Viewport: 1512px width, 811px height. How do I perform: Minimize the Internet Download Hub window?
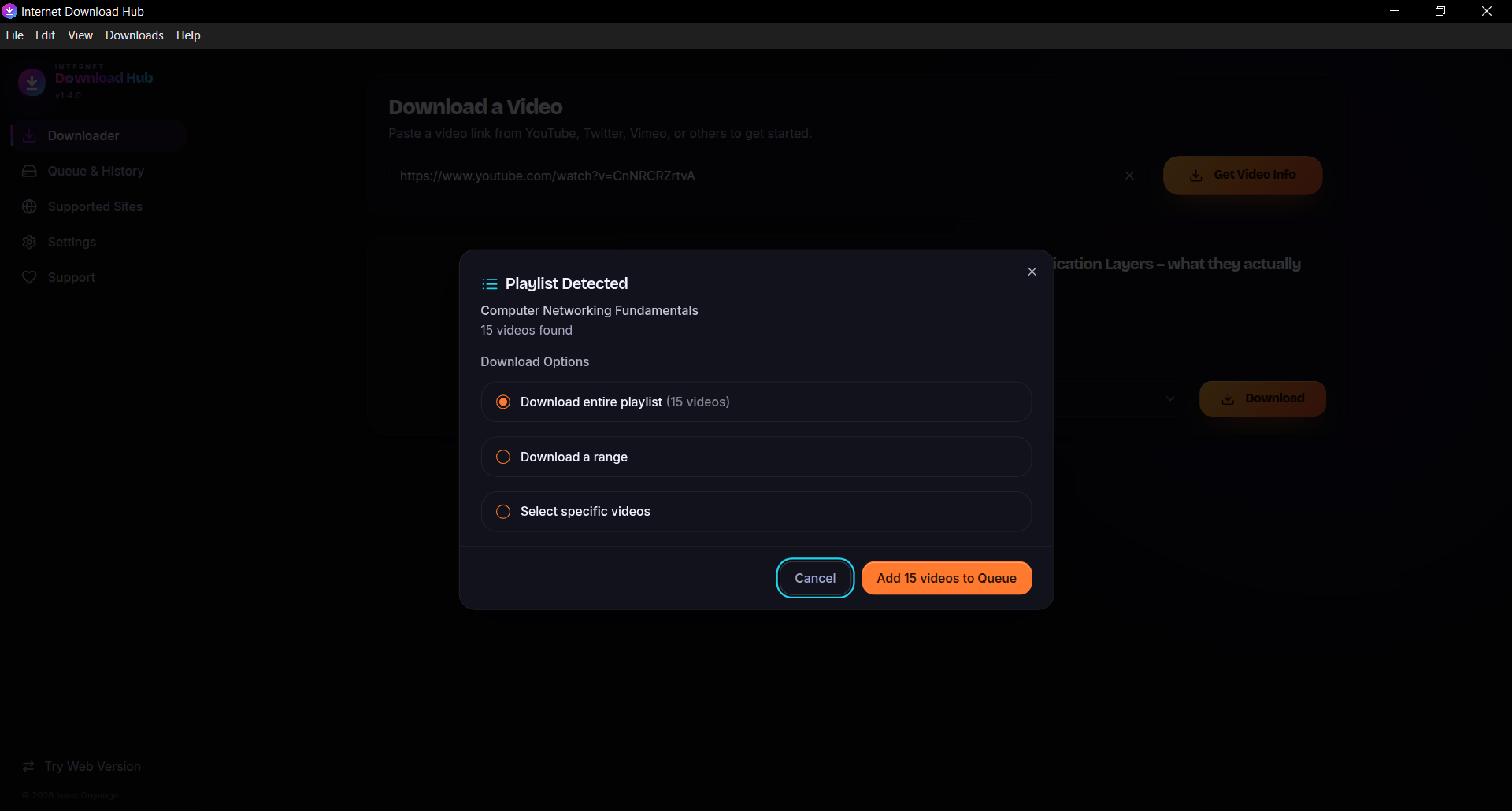[x=1395, y=11]
